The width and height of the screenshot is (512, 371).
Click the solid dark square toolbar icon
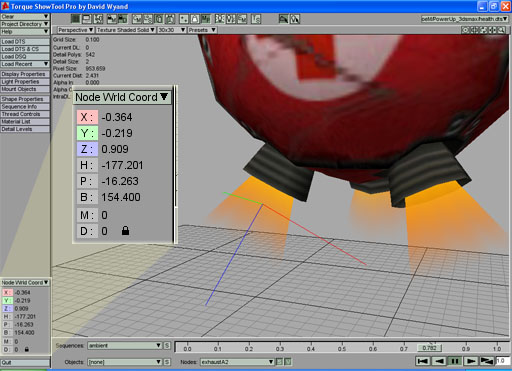[x=76, y=19]
